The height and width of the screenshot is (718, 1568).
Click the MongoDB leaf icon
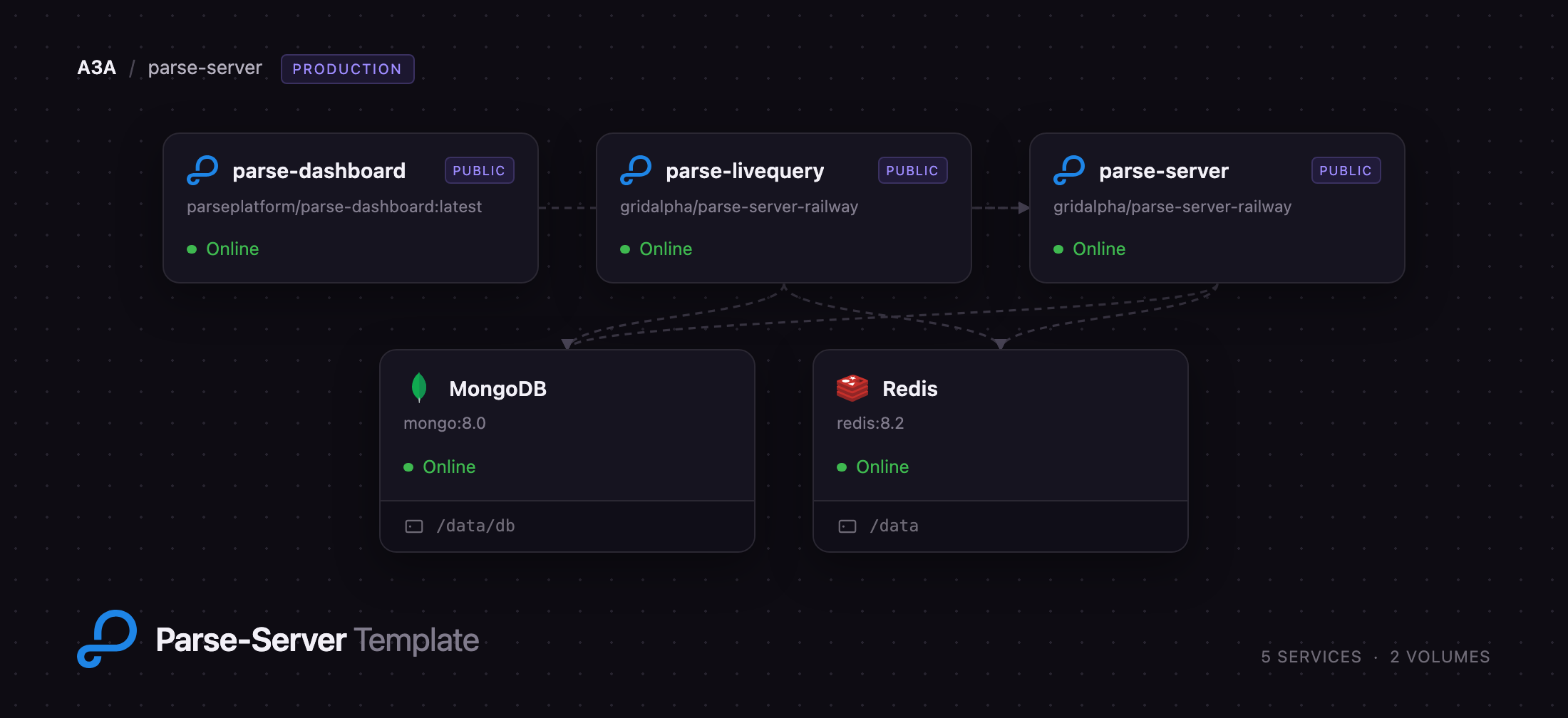419,387
